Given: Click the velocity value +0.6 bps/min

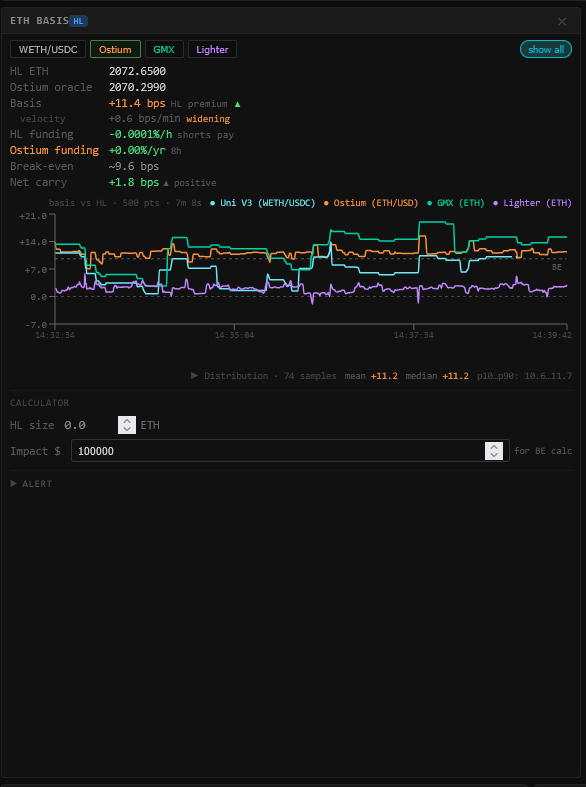Looking at the screenshot, I should pos(144,119).
